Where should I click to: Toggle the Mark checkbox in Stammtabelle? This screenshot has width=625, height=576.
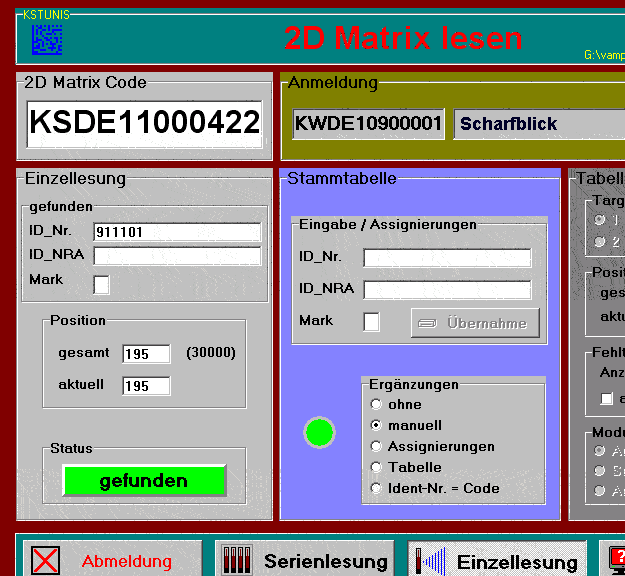coord(371,322)
